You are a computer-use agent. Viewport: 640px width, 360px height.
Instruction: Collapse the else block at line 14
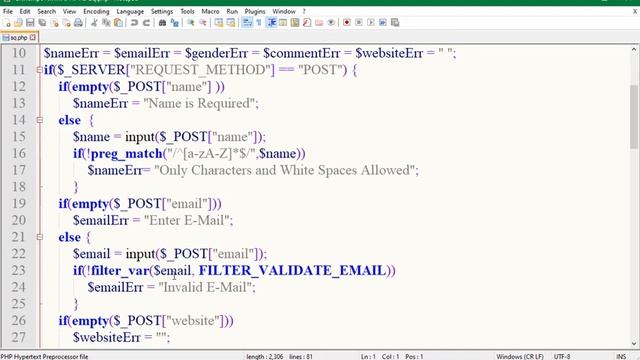pos(40,120)
